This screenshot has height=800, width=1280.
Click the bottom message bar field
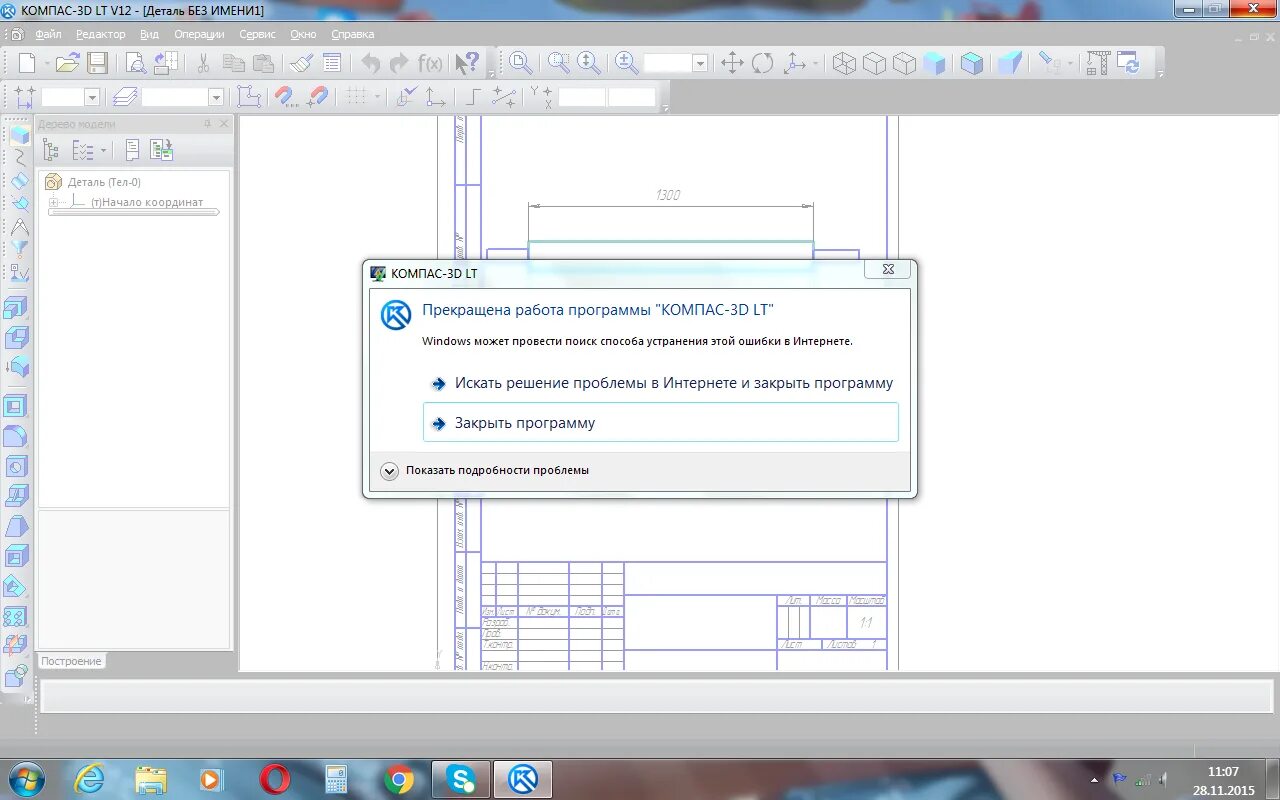coord(657,696)
